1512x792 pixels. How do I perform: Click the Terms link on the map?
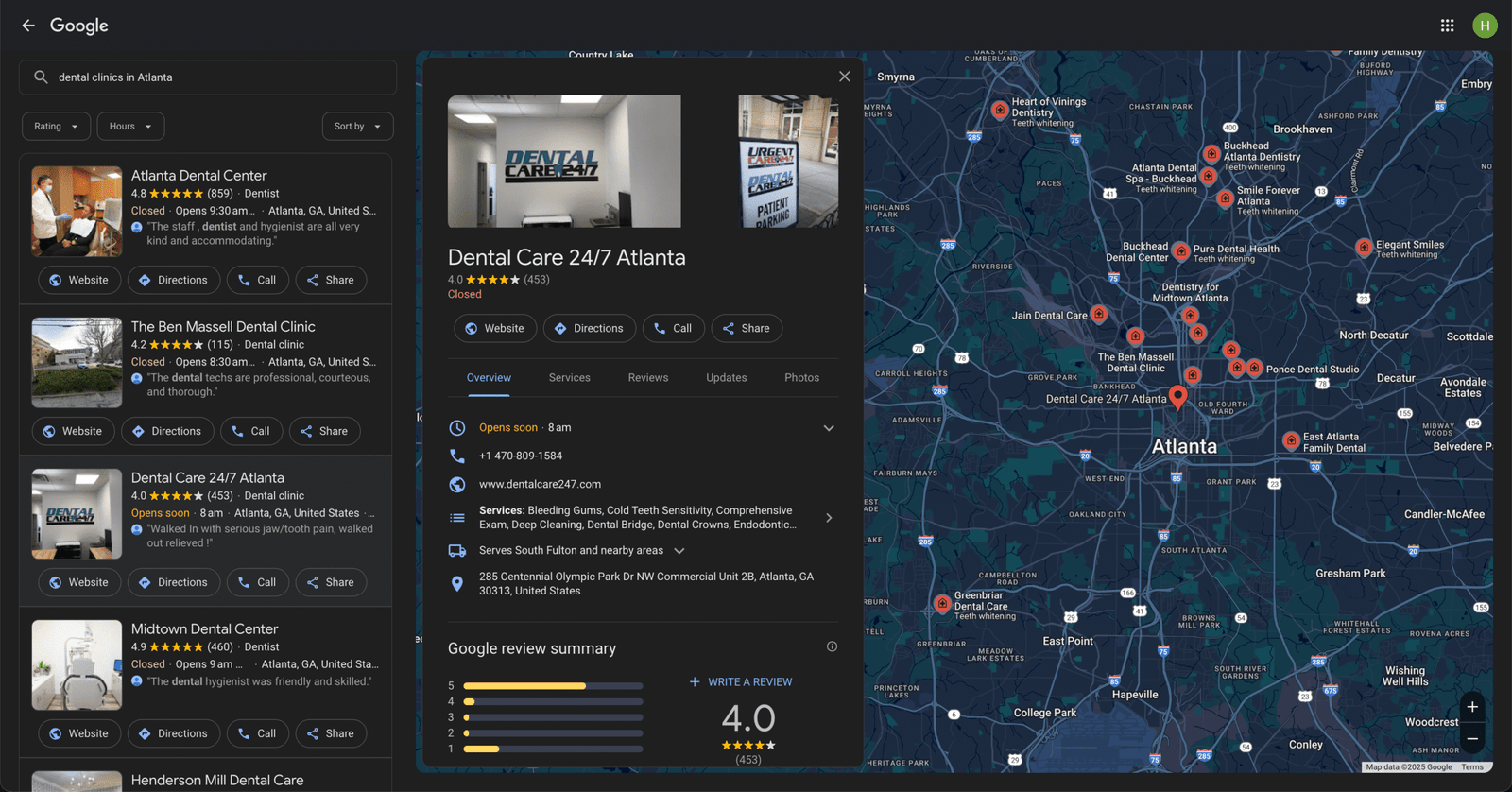[1472, 767]
